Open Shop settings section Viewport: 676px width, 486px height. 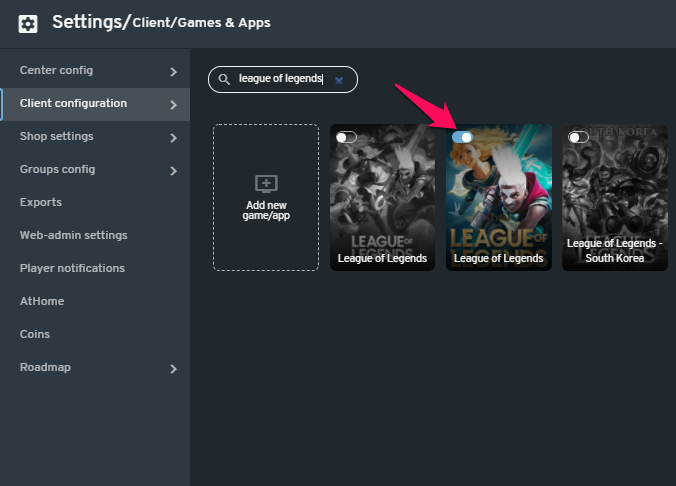pos(95,136)
